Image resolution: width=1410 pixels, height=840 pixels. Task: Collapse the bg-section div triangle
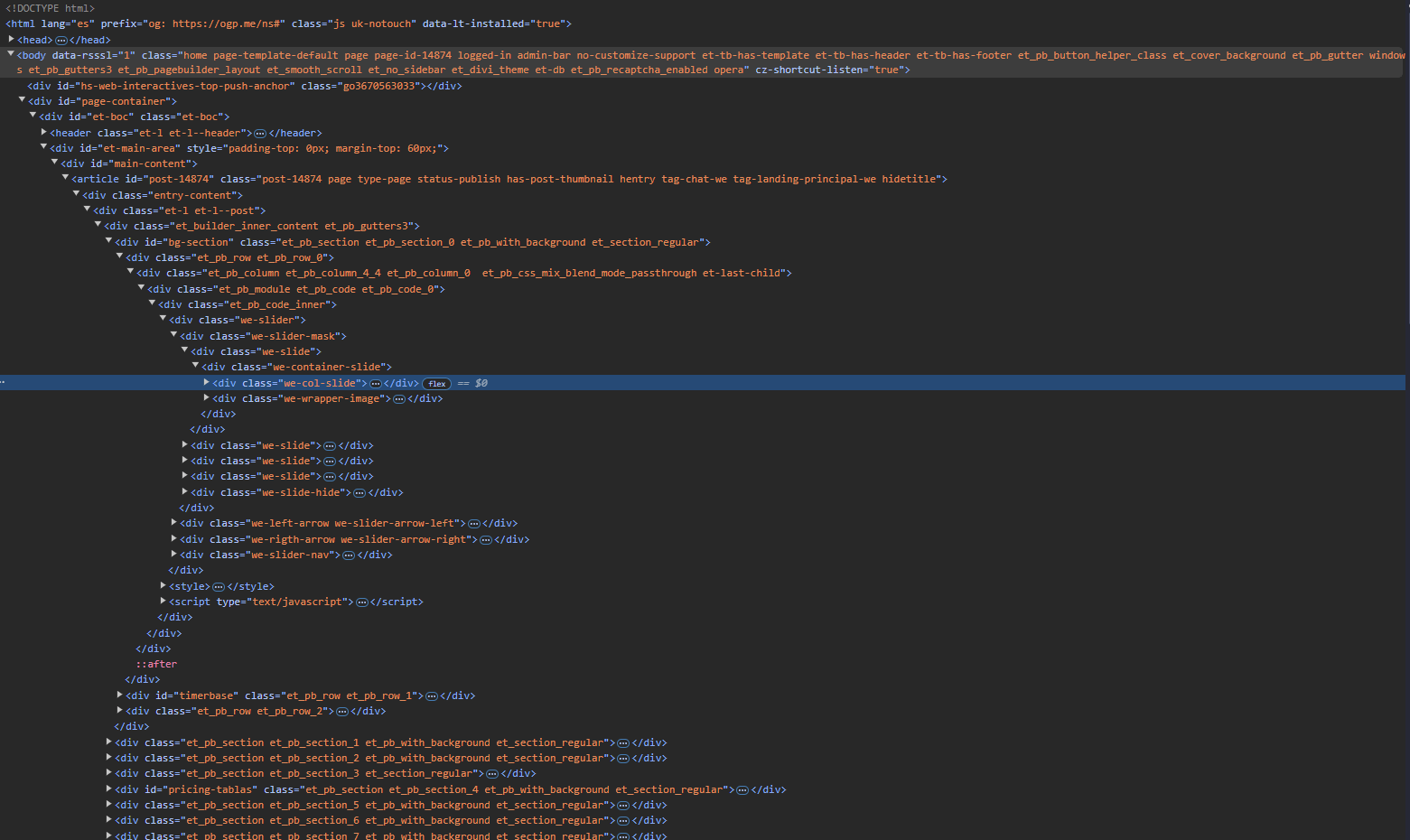pos(109,241)
